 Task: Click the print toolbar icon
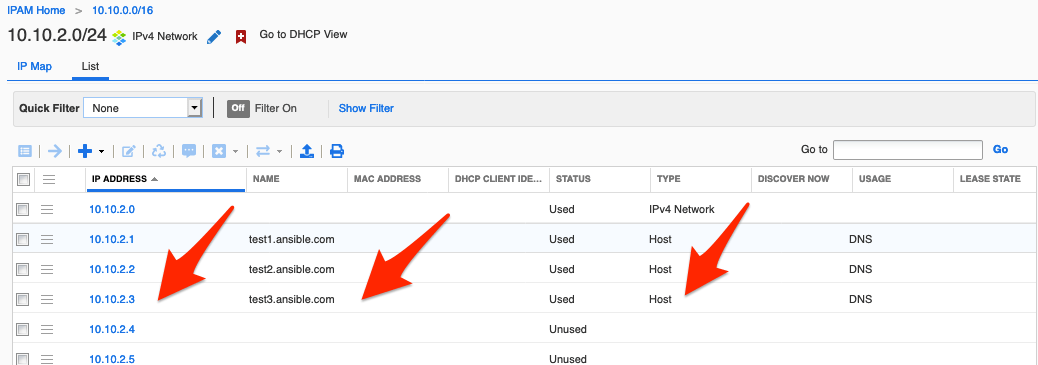coord(337,151)
